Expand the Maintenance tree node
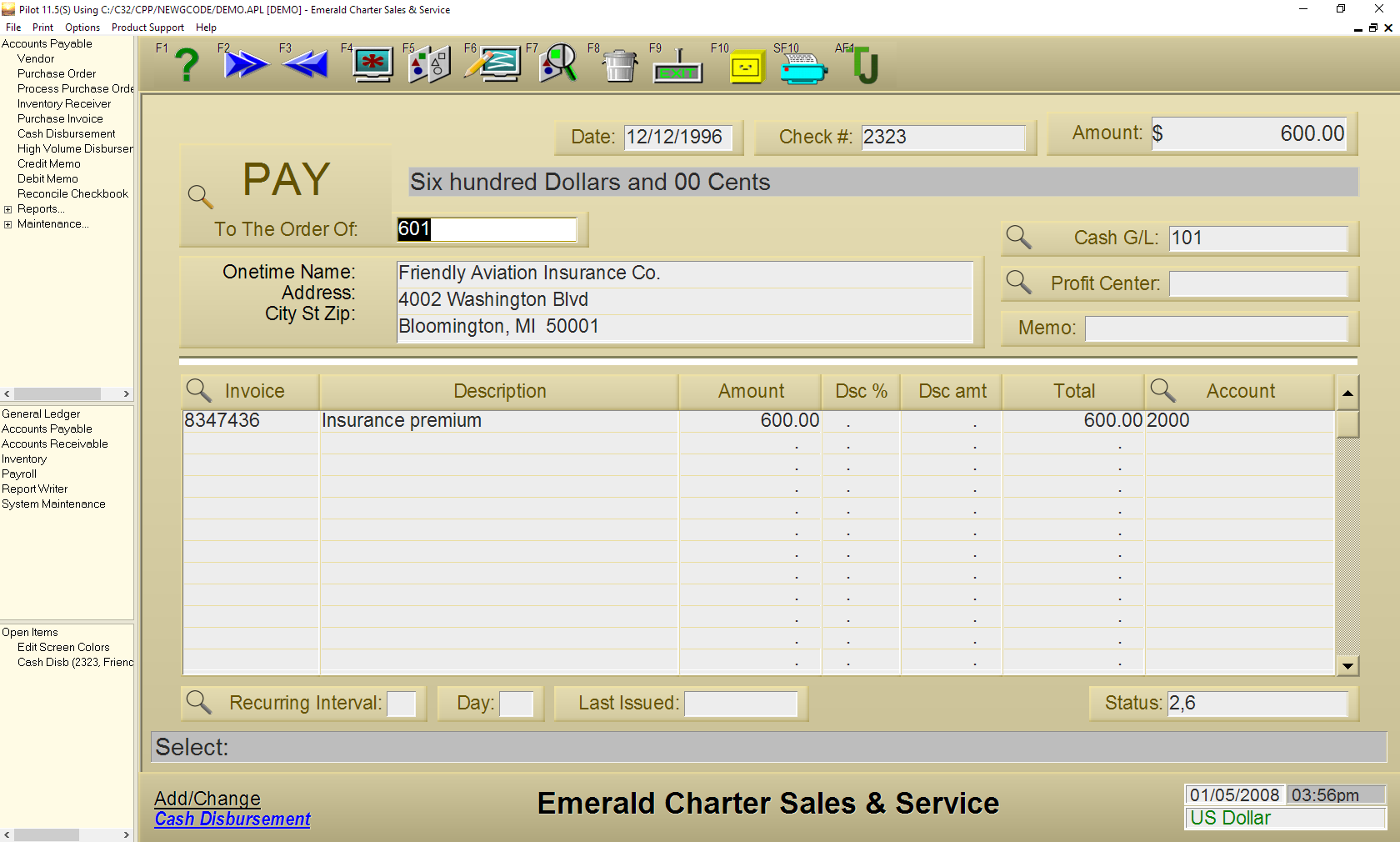Image resolution: width=1400 pixels, height=842 pixels. pos(8,224)
